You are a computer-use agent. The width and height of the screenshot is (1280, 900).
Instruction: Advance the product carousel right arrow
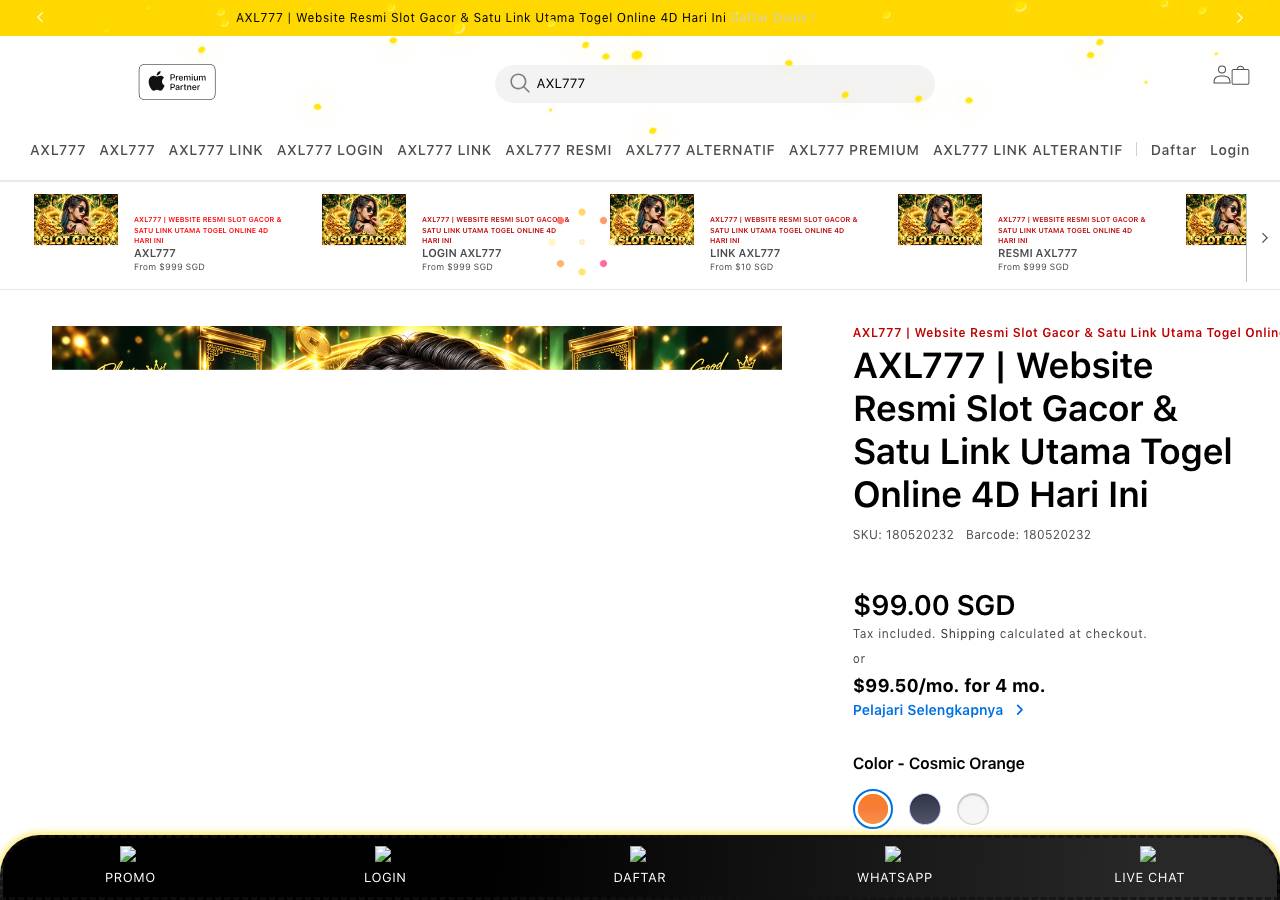coord(1265,237)
